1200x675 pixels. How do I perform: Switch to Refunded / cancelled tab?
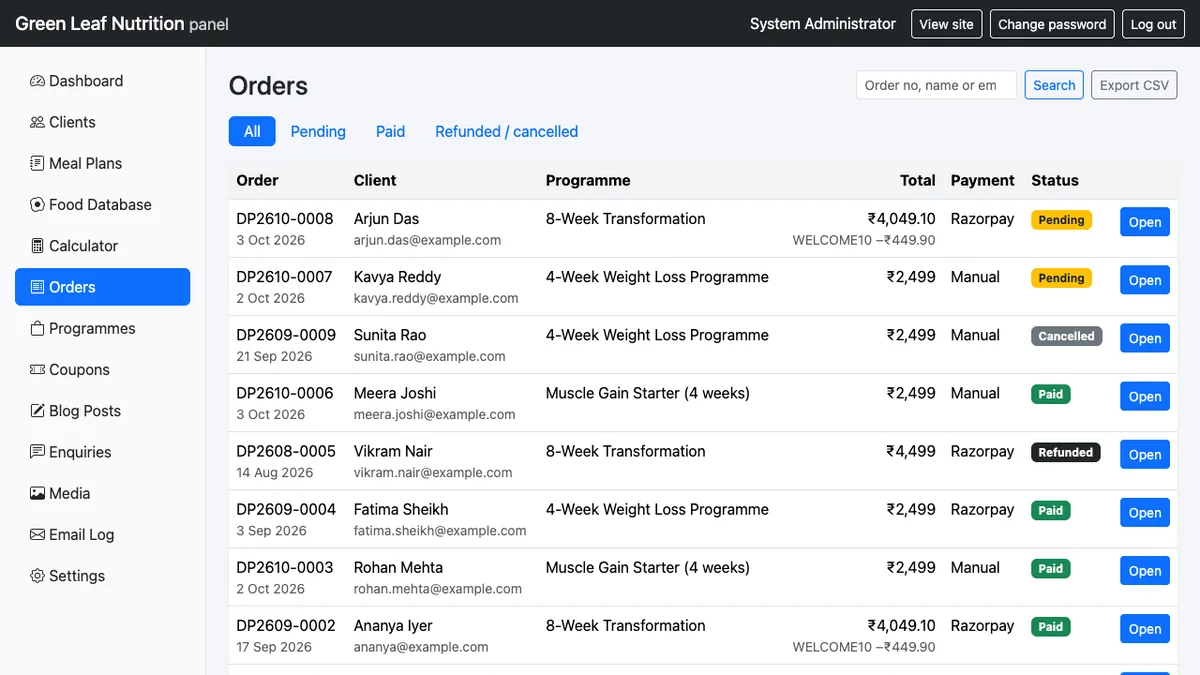tap(506, 131)
